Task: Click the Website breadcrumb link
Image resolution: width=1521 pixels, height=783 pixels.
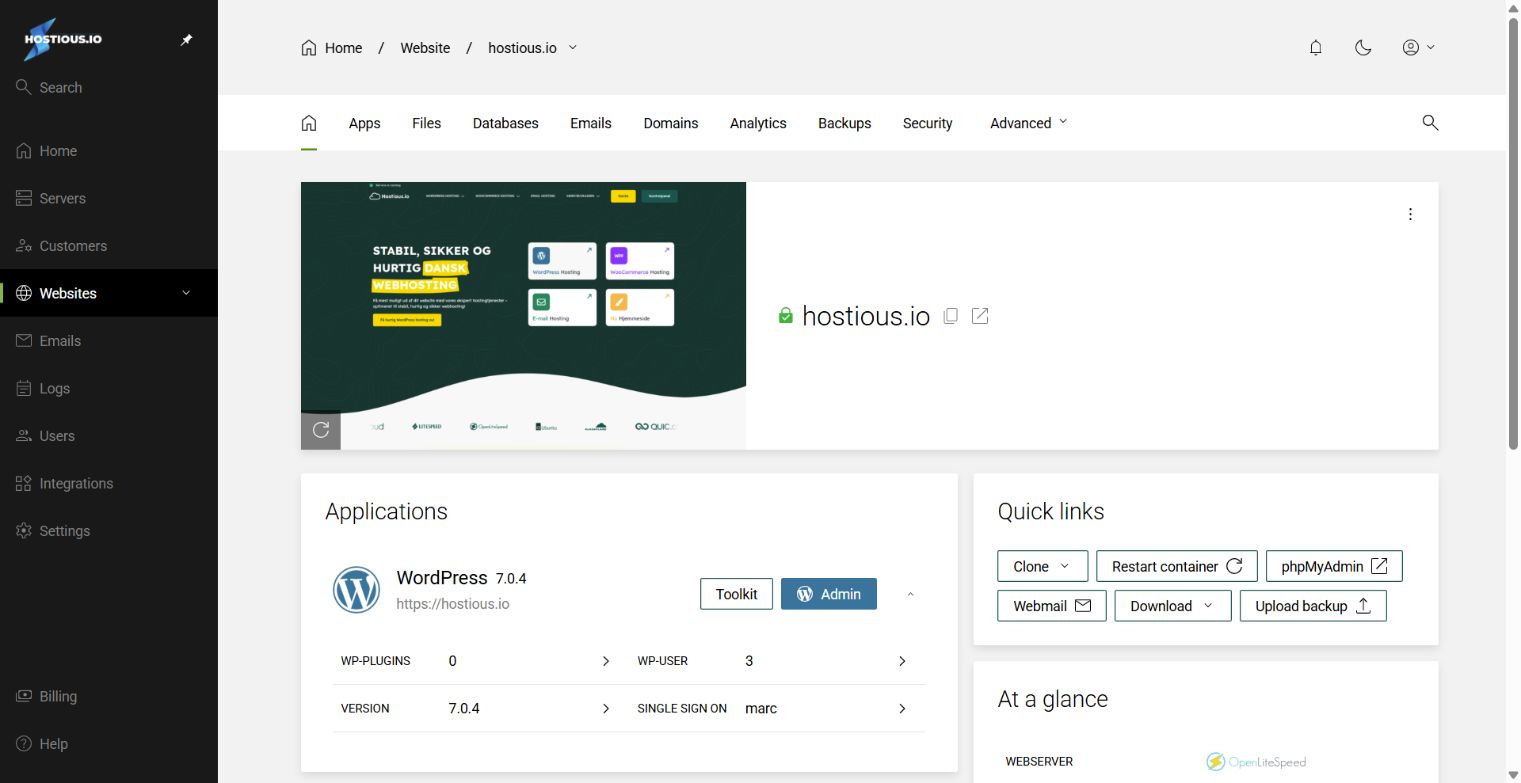Action: pos(425,48)
